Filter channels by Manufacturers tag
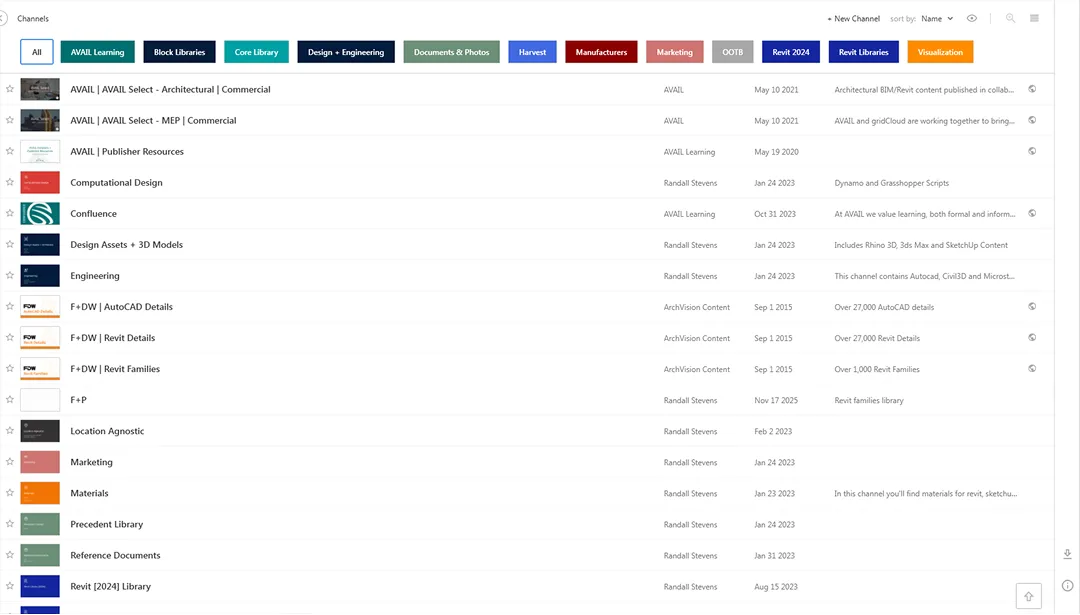Image resolution: width=1080 pixels, height=615 pixels. 601,52
